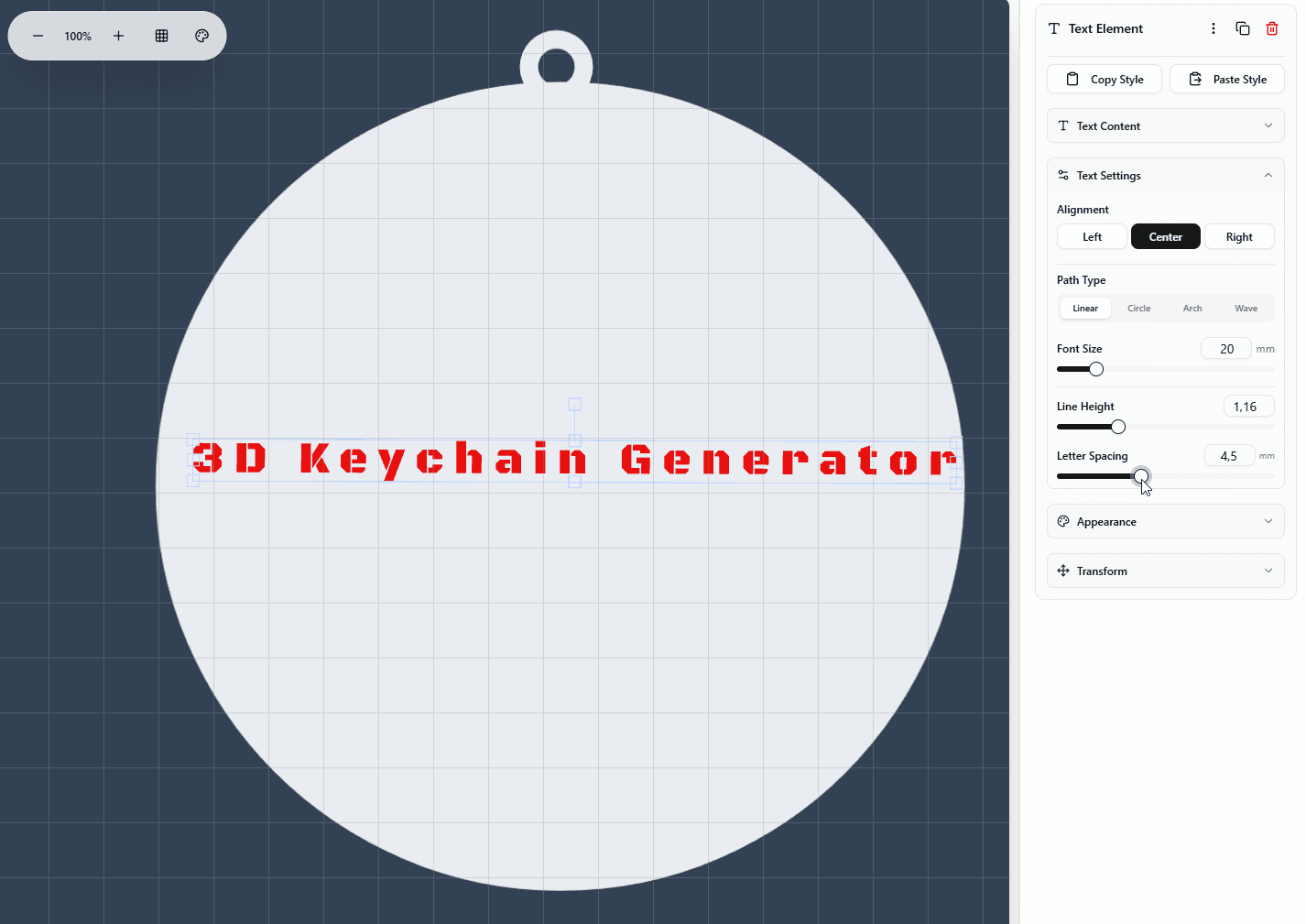Zoom out with the minus icon
The width and height of the screenshot is (1306, 924).
(x=38, y=36)
